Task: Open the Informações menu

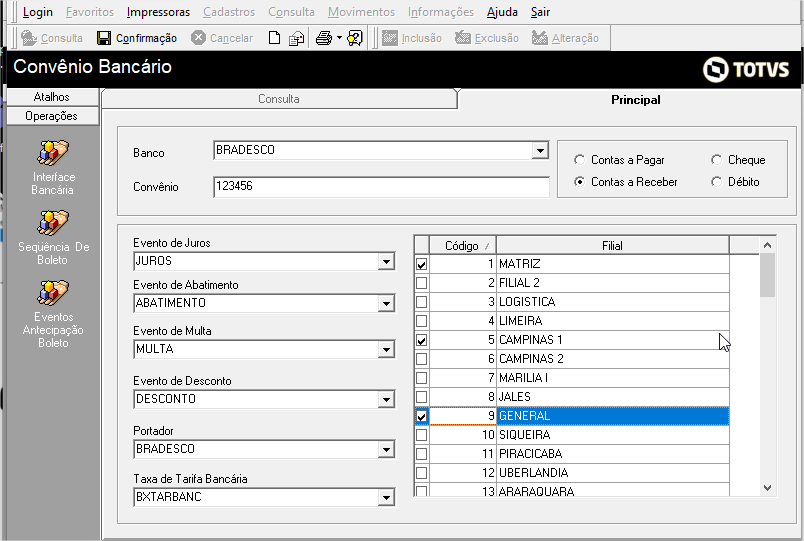Action: click(441, 12)
